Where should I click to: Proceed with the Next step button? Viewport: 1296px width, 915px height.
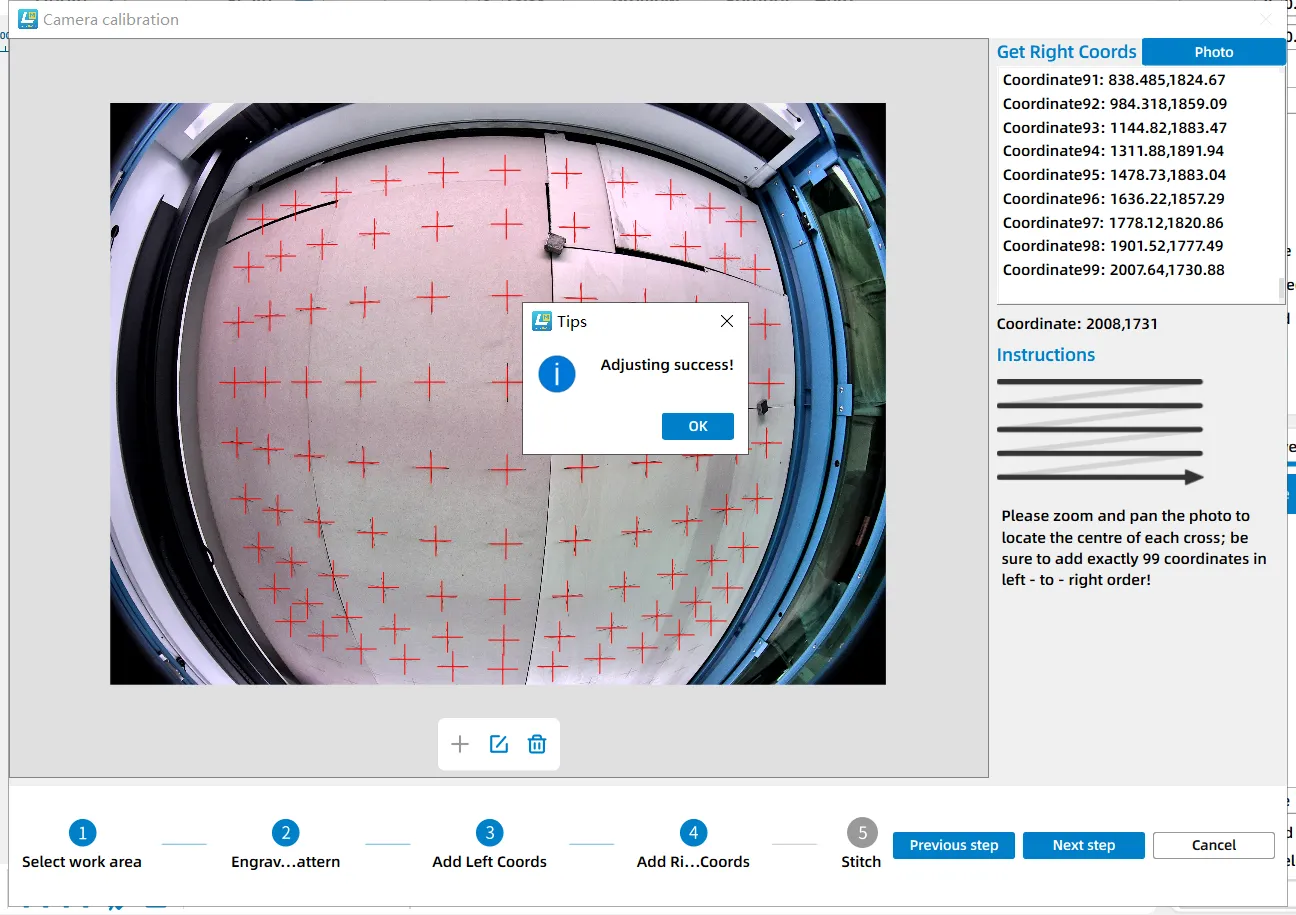(x=1083, y=845)
